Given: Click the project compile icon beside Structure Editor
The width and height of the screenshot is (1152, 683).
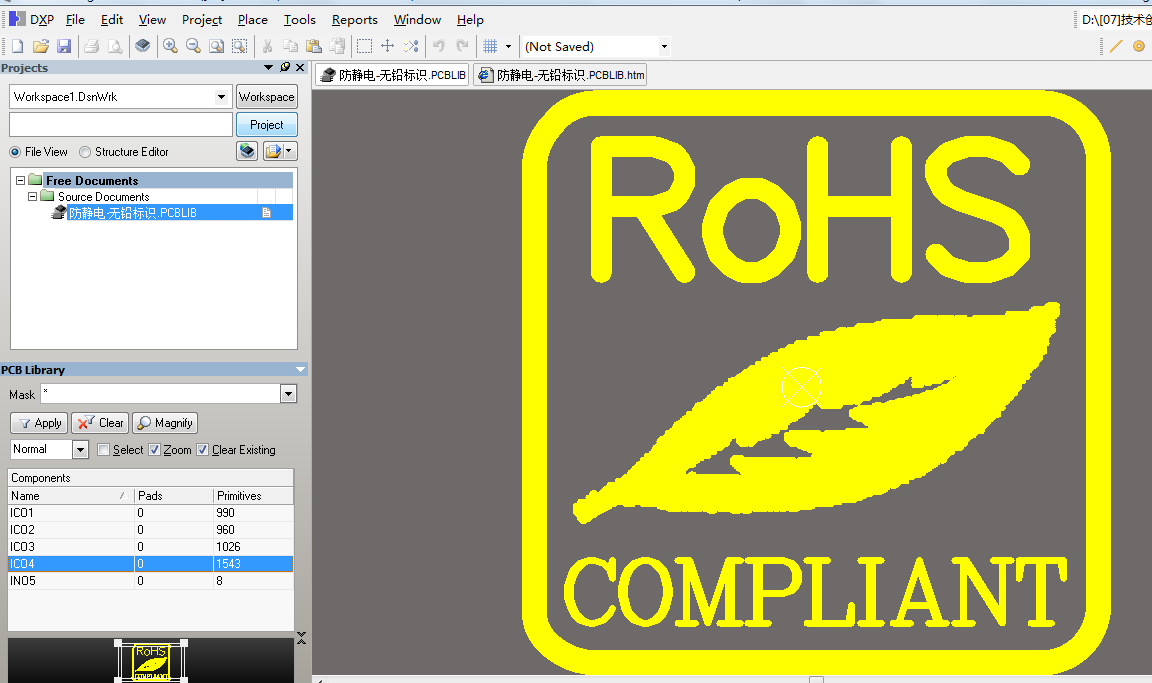Looking at the screenshot, I should [x=248, y=151].
